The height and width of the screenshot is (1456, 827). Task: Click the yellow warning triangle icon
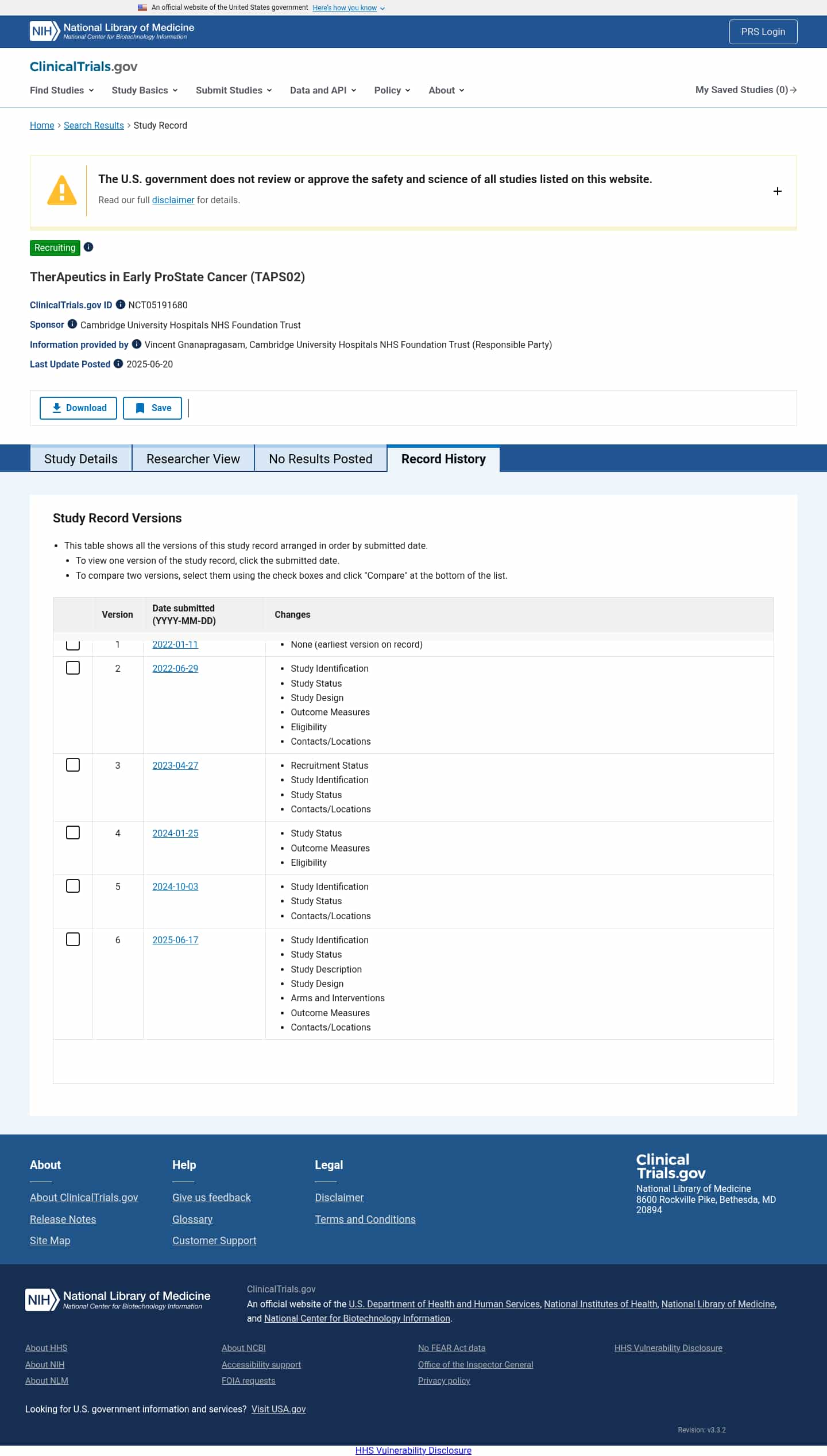click(x=62, y=191)
